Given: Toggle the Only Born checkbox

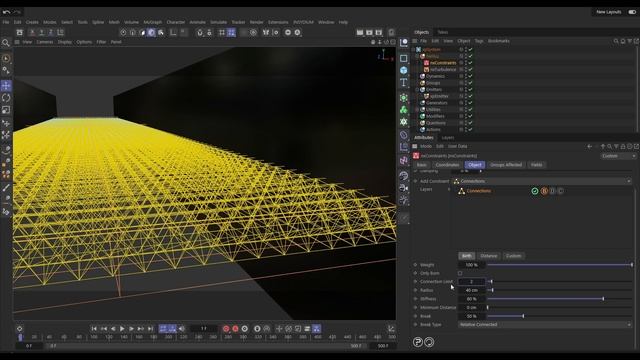Looking at the screenshot, I should (x=460, y=273).
